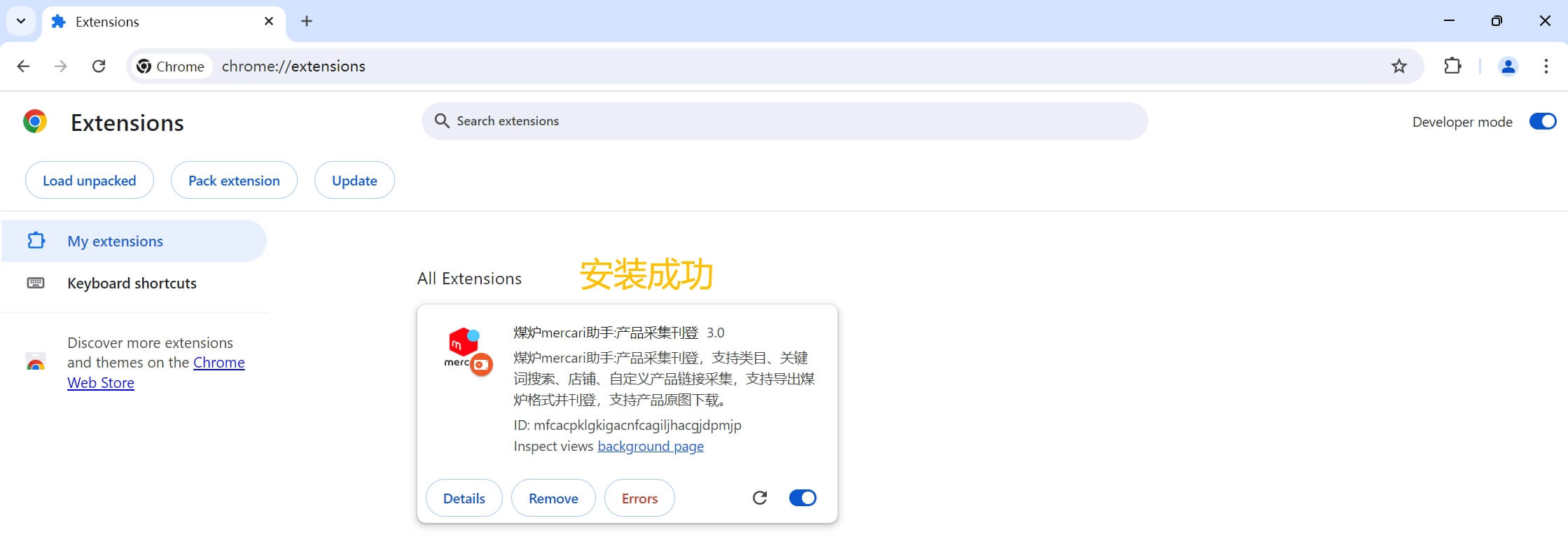Click the Chrome Web Store icon in sidebar
This screenshot has width=1568, height=551.
coord(36,362)
